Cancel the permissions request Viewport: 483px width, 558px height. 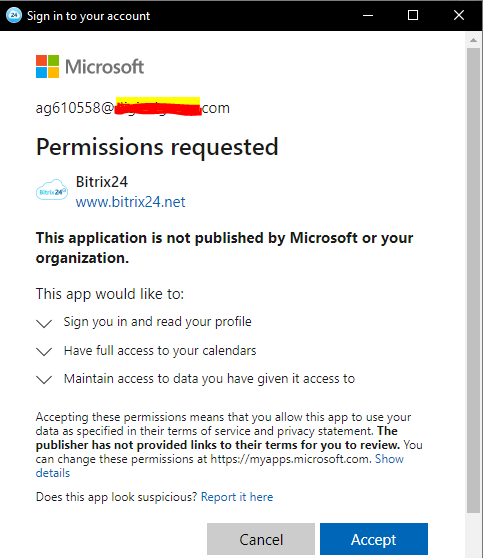coord(261,539)
